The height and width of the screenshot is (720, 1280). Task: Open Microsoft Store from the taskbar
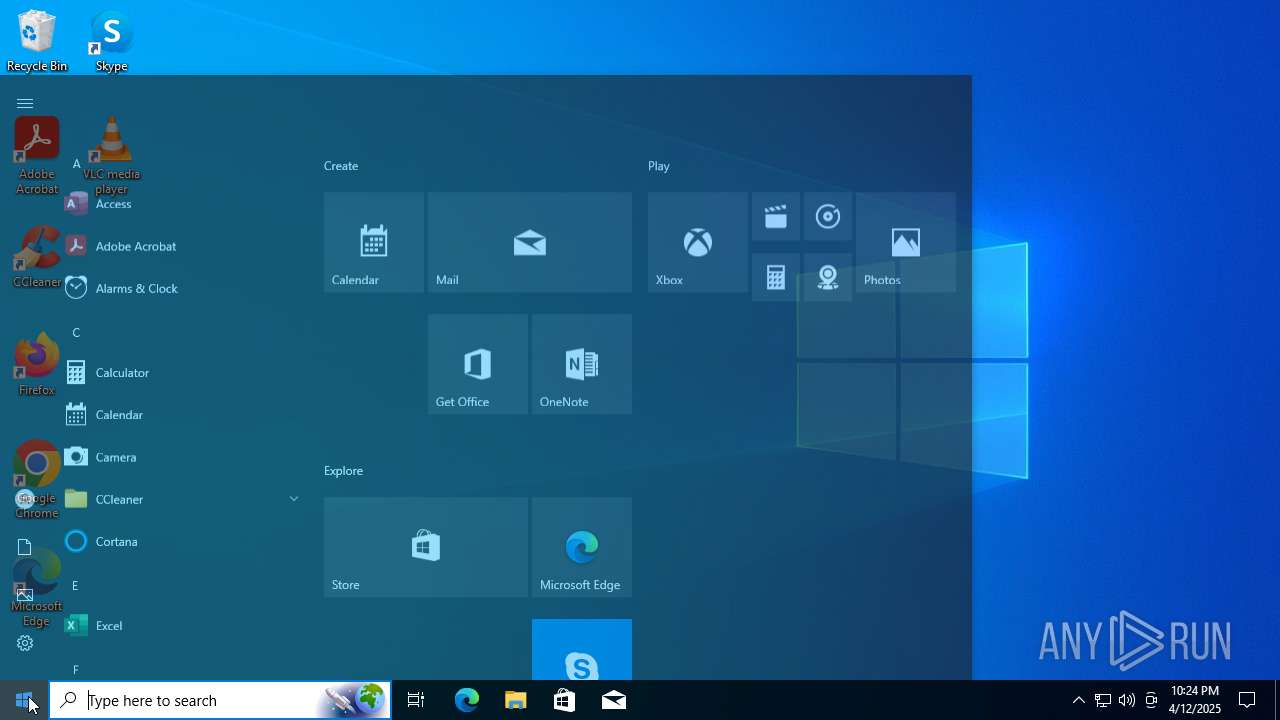click(565, 700)
